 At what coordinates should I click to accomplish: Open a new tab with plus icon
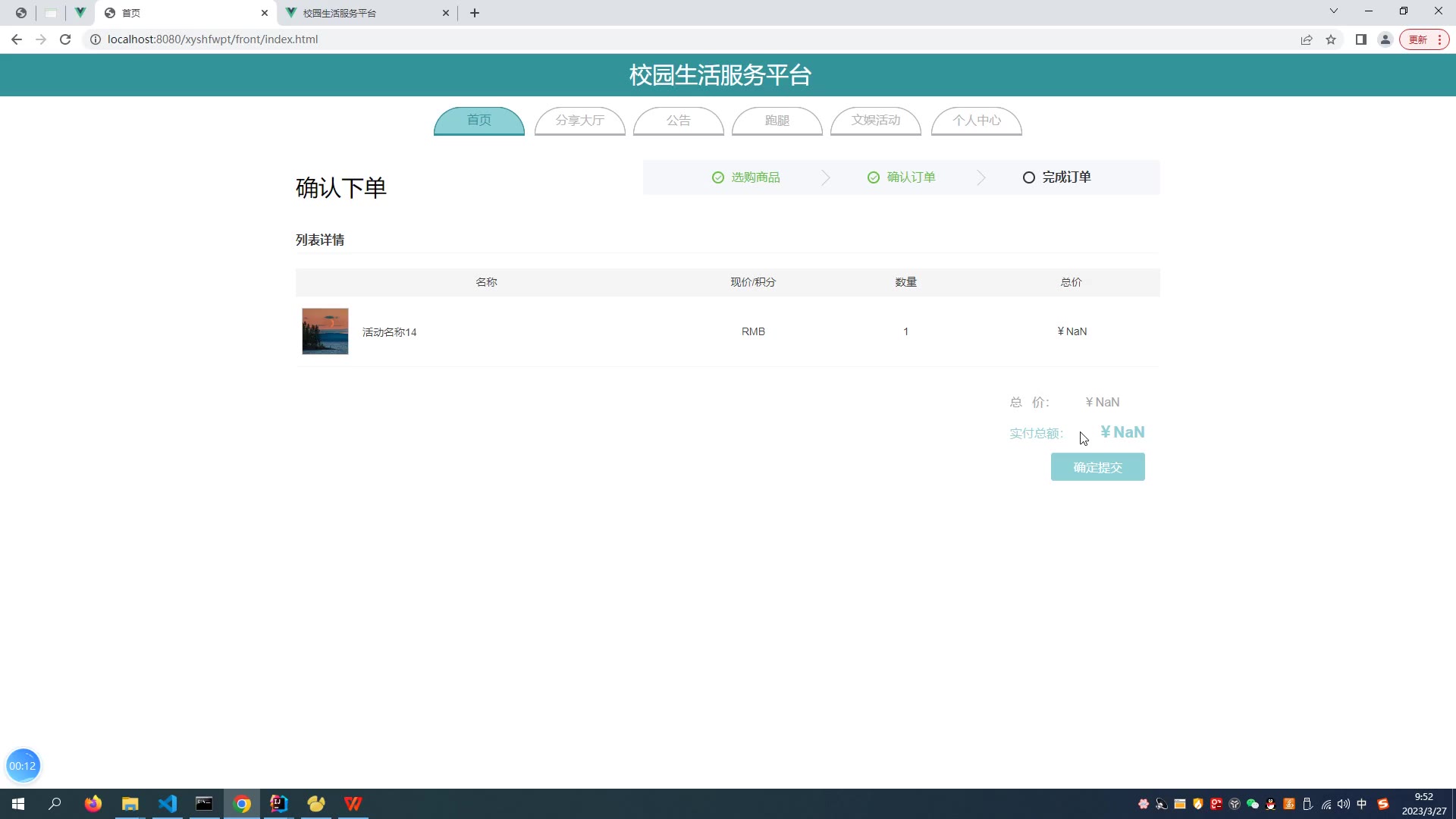point(475,13)
